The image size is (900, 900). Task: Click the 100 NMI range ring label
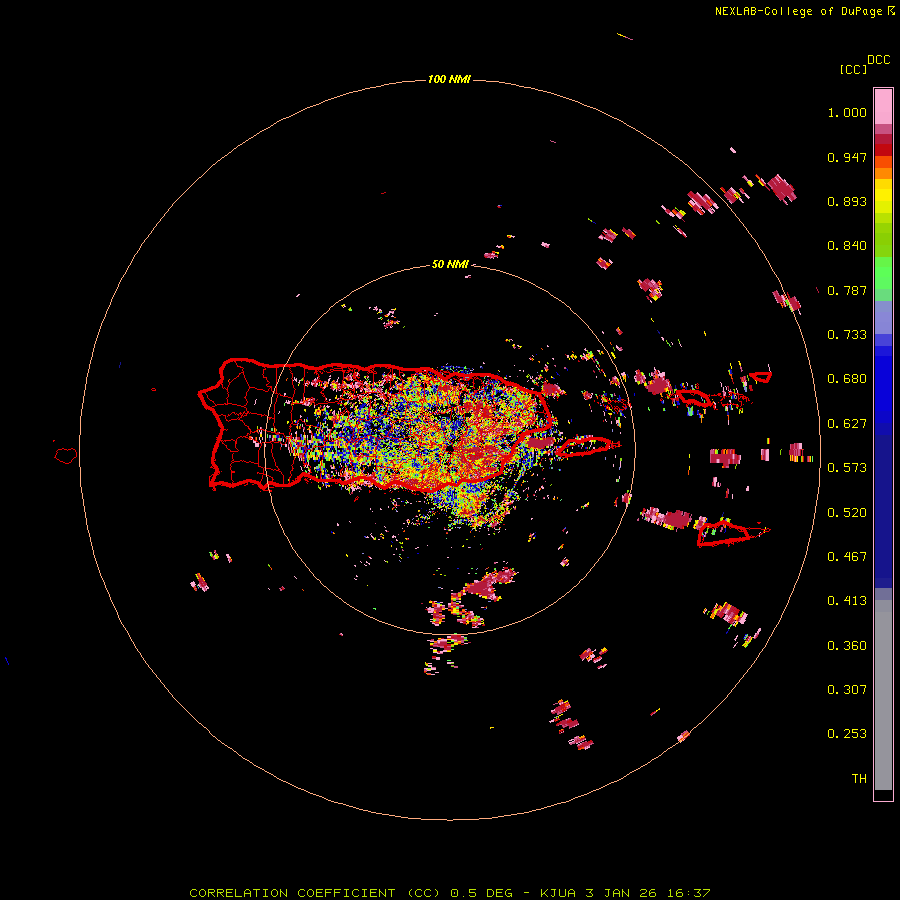click(x=449, y=79)
